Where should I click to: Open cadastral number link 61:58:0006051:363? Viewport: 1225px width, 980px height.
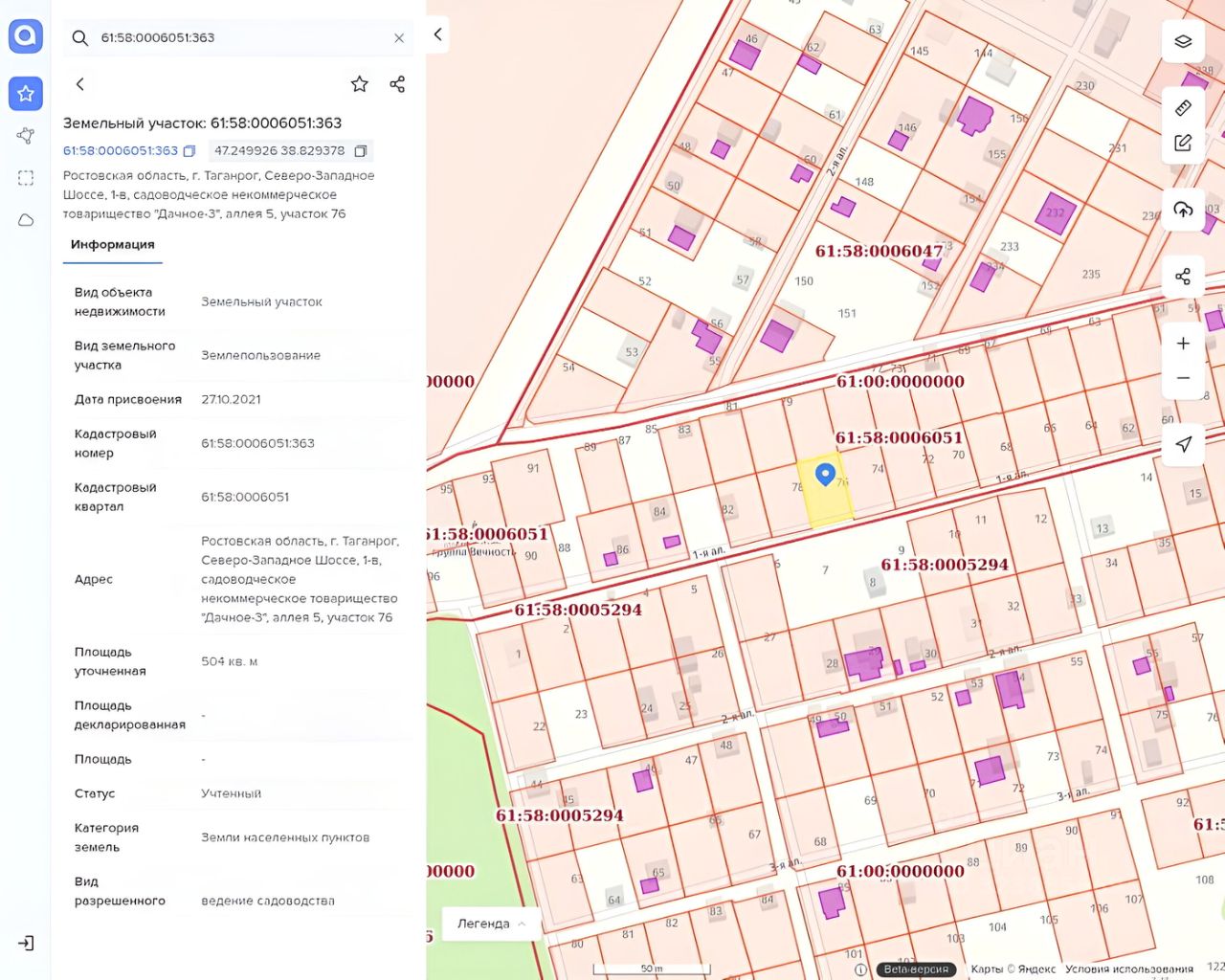[x=121, y=151]
